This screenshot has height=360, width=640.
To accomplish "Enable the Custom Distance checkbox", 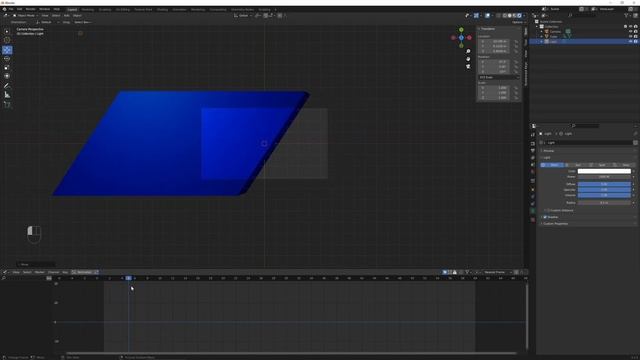I will [x=548, y=211].
